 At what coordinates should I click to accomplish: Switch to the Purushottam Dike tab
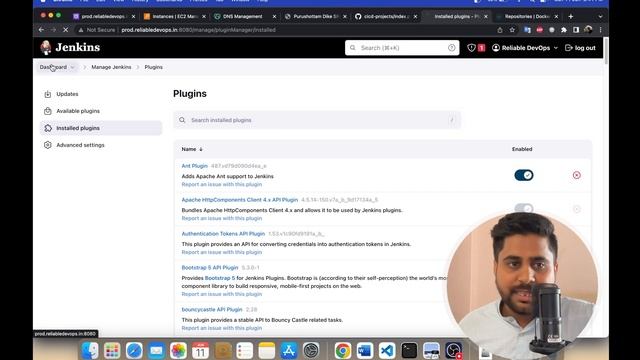click(315, 16)
